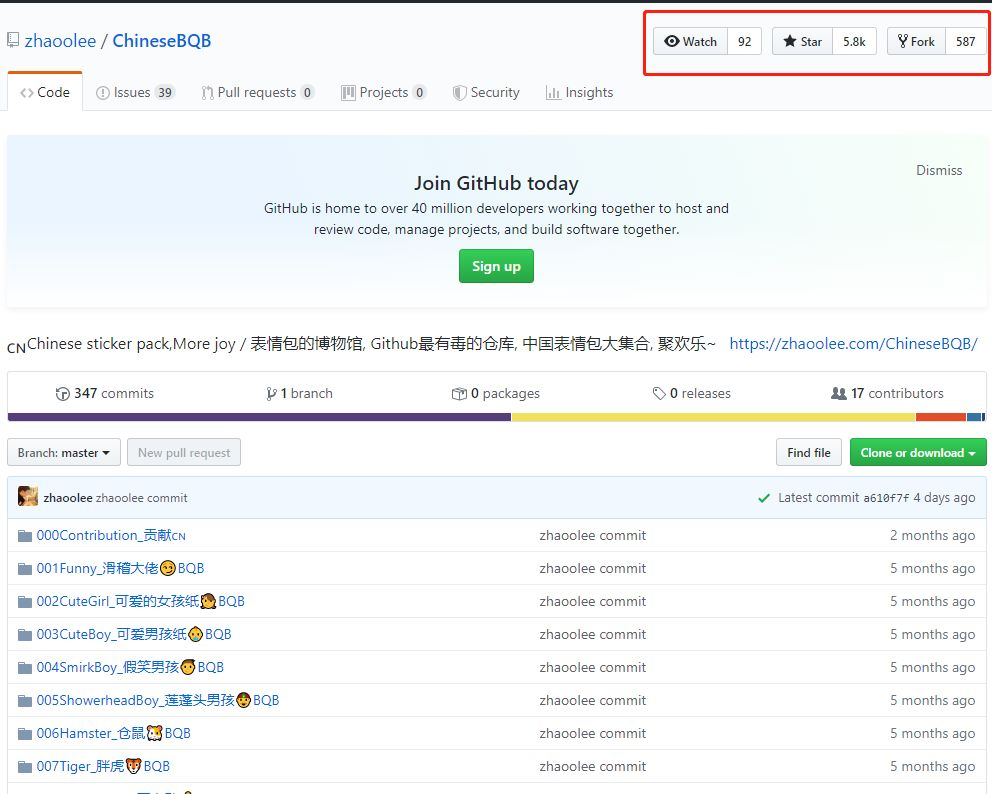
Task: Open the 000Contribution folder
Action: [x=111, y=535]
